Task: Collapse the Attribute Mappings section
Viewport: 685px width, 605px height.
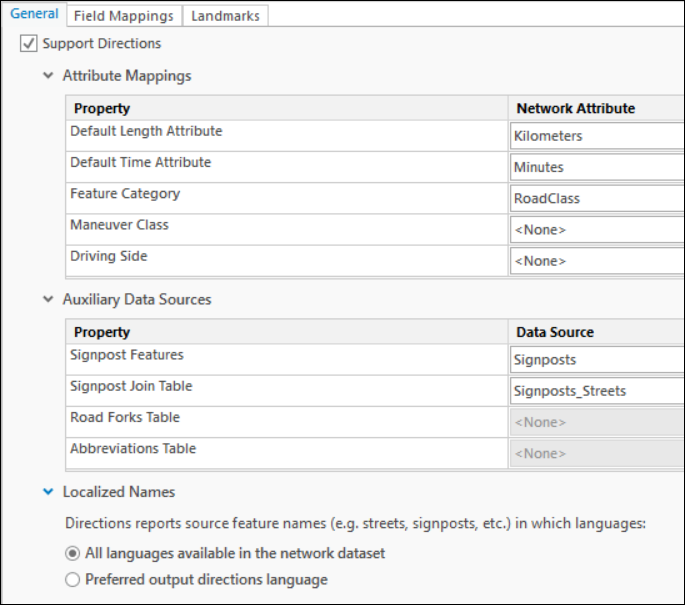Action: pos(48,76)
